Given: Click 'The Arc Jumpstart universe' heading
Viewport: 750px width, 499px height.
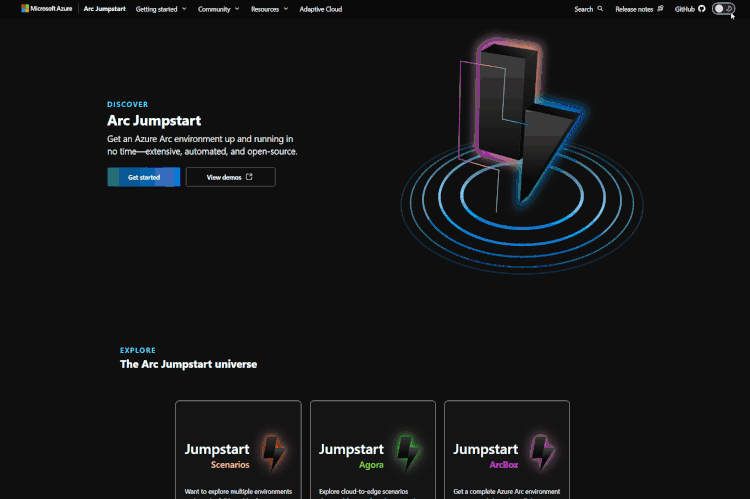Looking at the screenshot, I should pyautogui.click(x=188, y=364).
